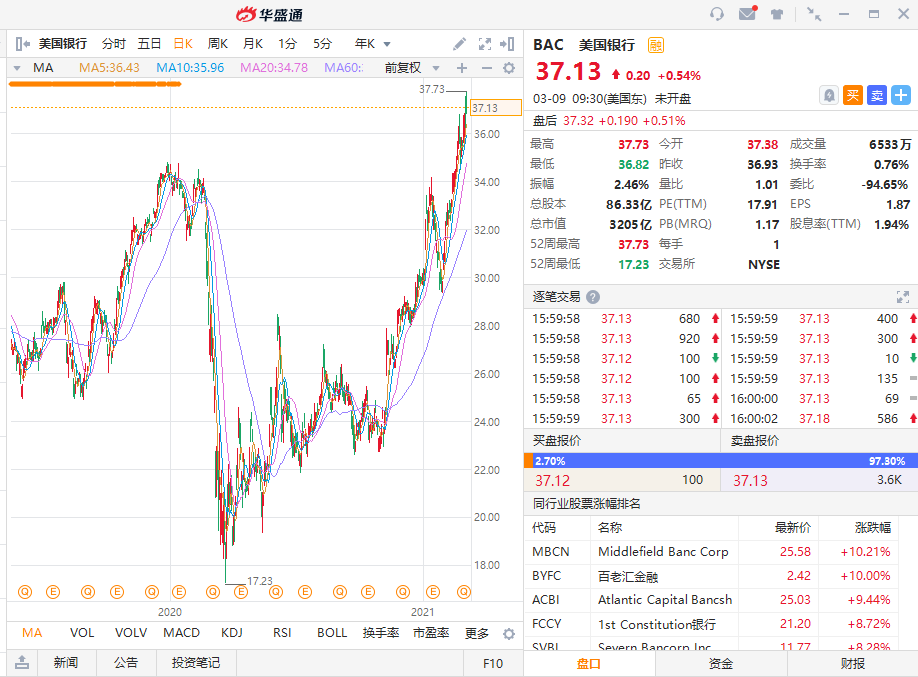The width and height of the screenshot is (918, 677).
Task: Select the MACD indicator tab
Action: [181, 633]
